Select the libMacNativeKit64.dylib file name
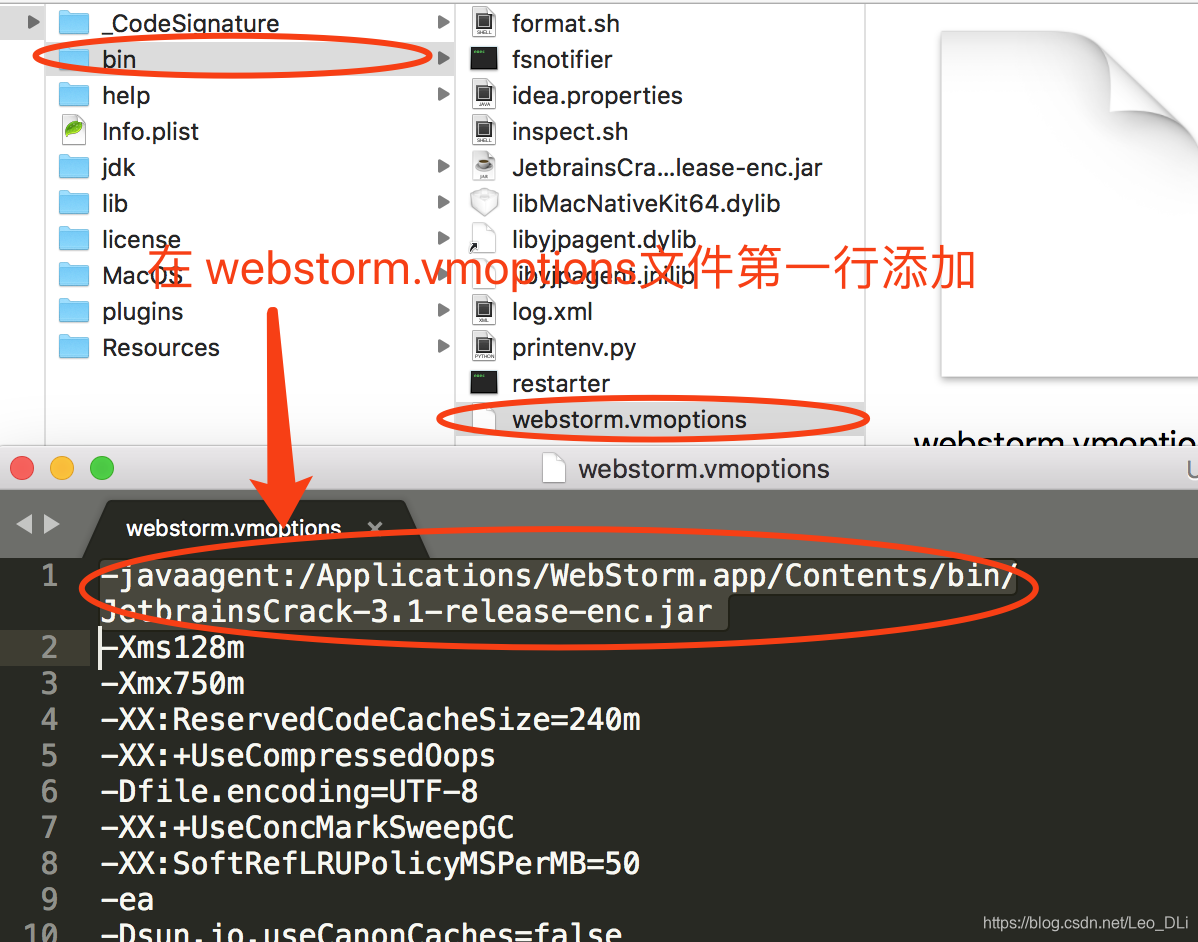Viewport: 1198px width, 942px height. coord(646,203)
